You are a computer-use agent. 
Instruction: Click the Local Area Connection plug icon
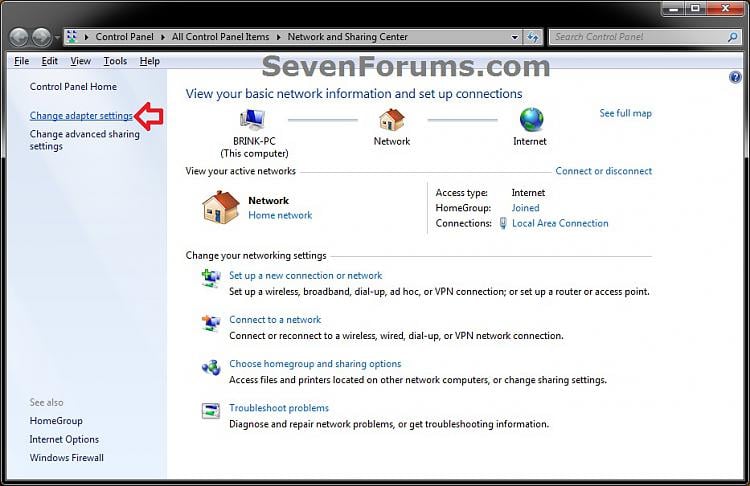coord(503,223)
